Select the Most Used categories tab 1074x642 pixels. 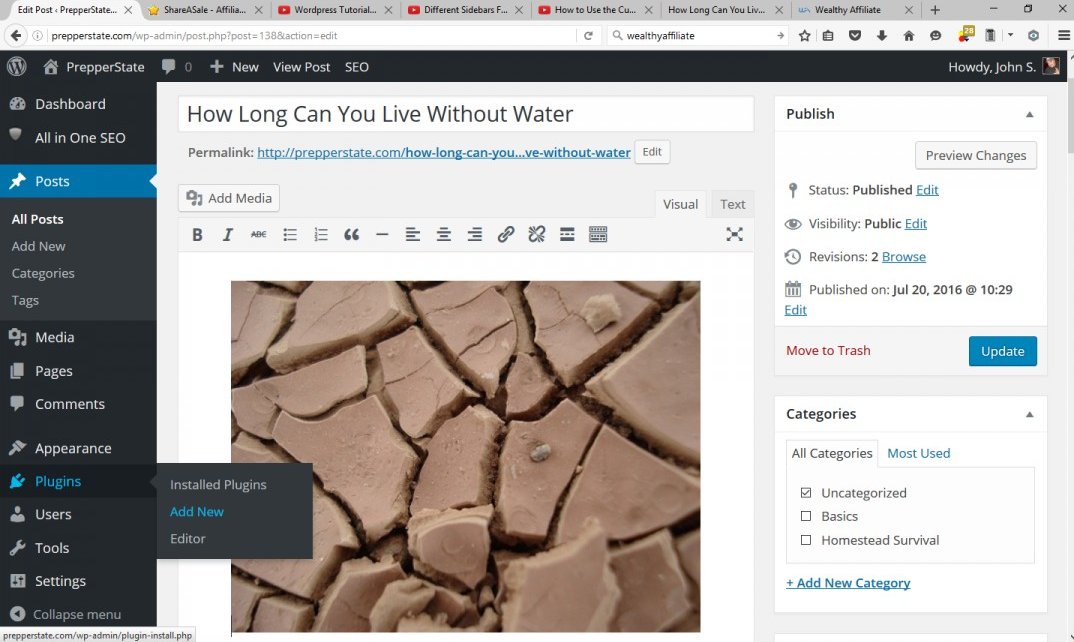(x=919, y=453)
